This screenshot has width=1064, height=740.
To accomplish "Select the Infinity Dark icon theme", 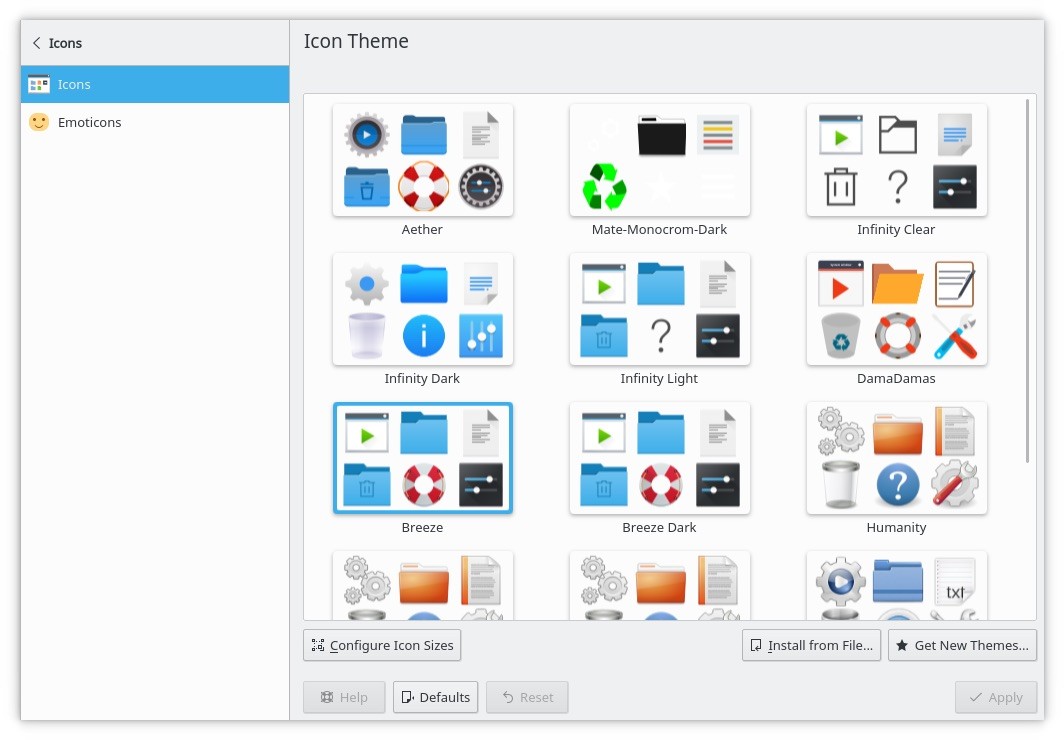I will coord(422,309).
